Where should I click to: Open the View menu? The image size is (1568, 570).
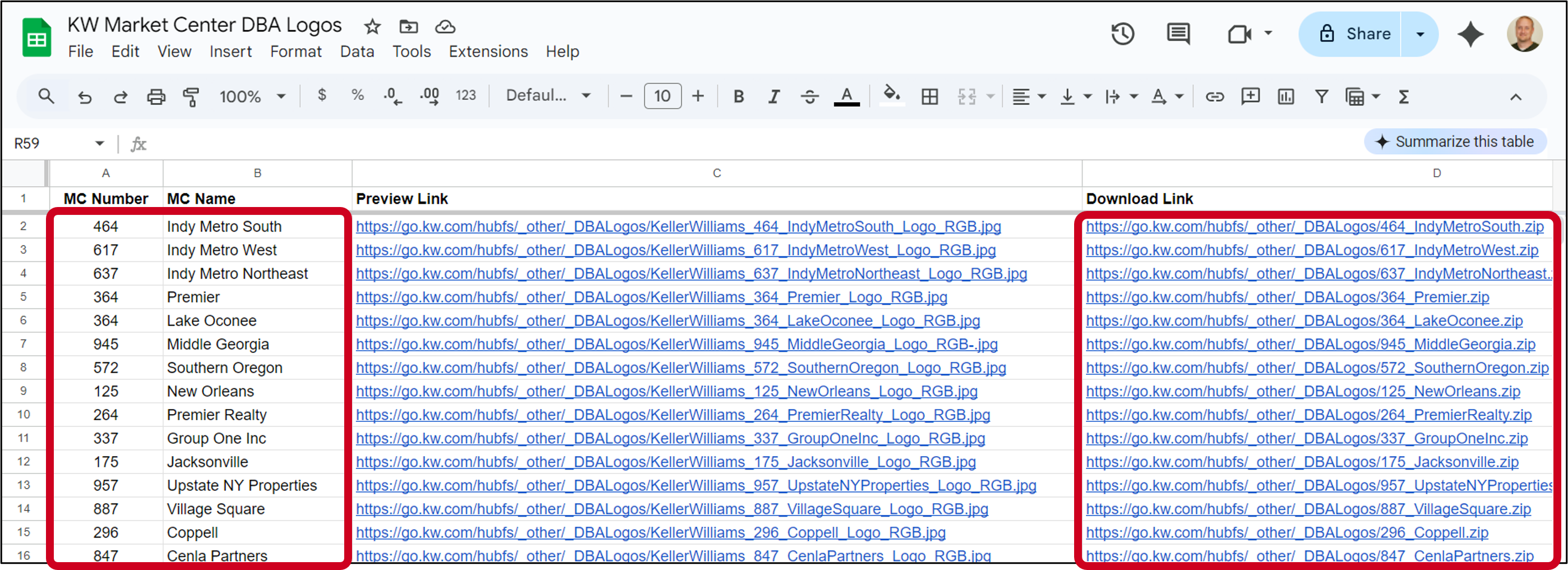click(x=174, y=52)
